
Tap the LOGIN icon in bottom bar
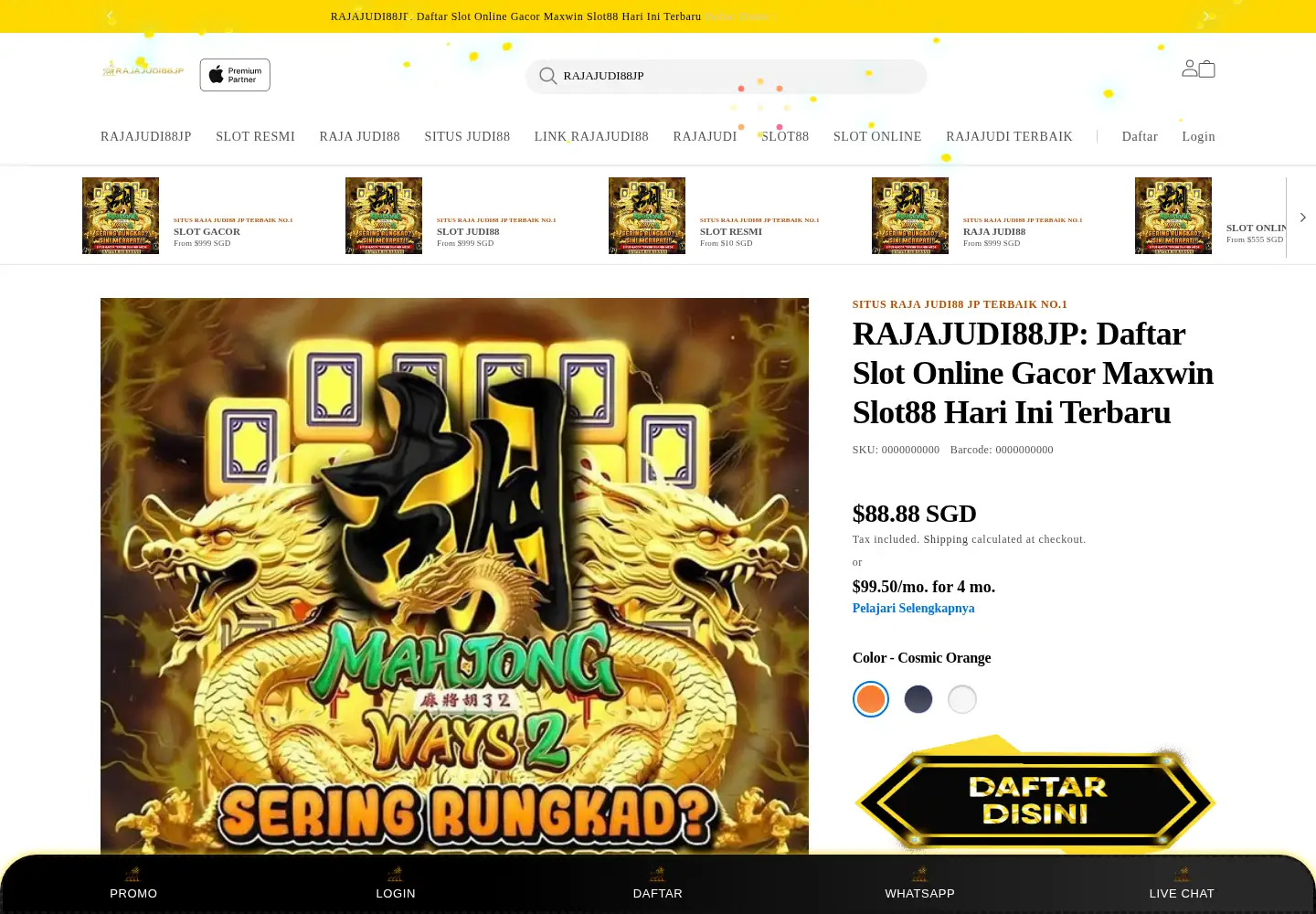[x=396, y=875]
